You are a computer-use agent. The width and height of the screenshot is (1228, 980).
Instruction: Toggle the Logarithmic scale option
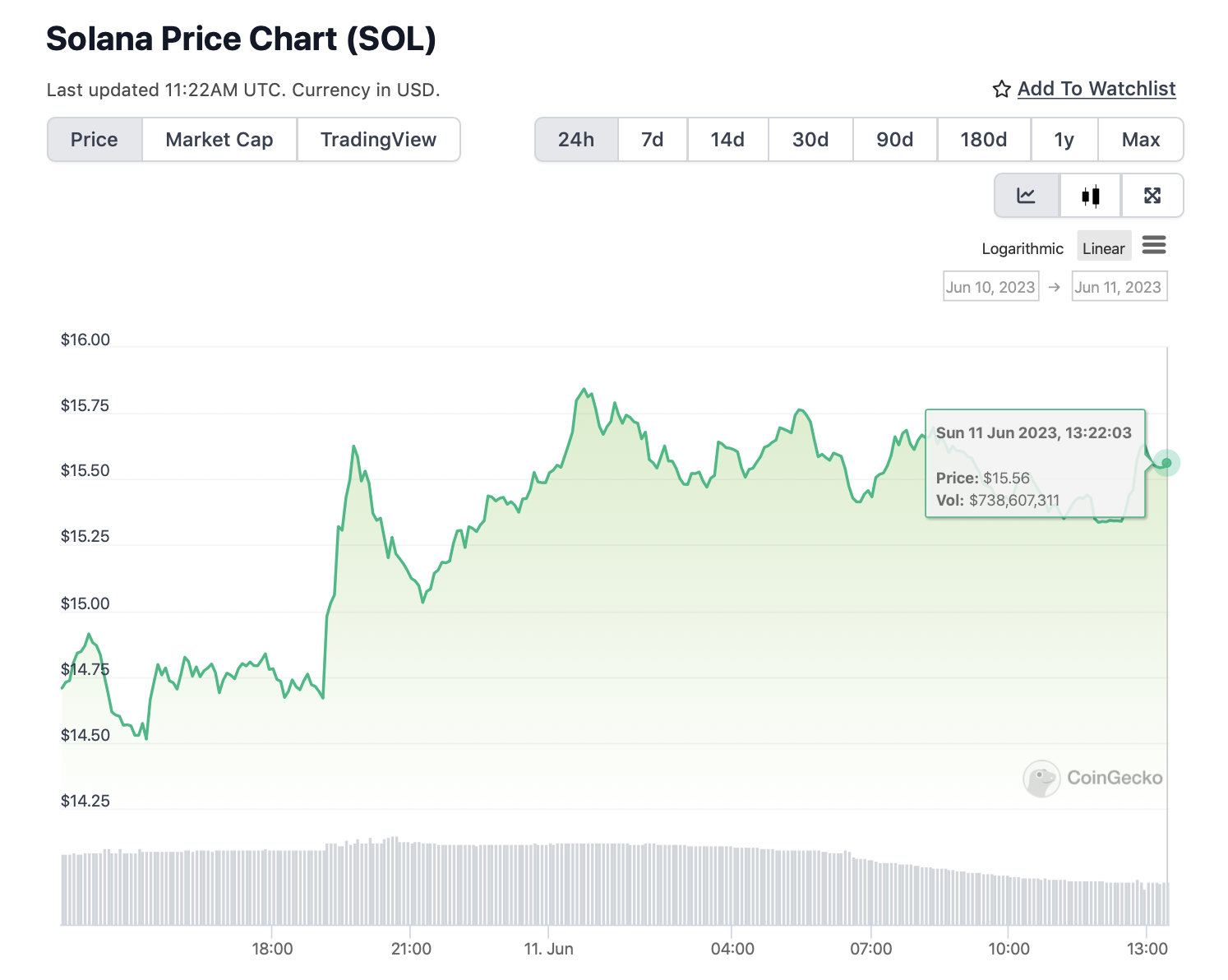(1023, 248)
